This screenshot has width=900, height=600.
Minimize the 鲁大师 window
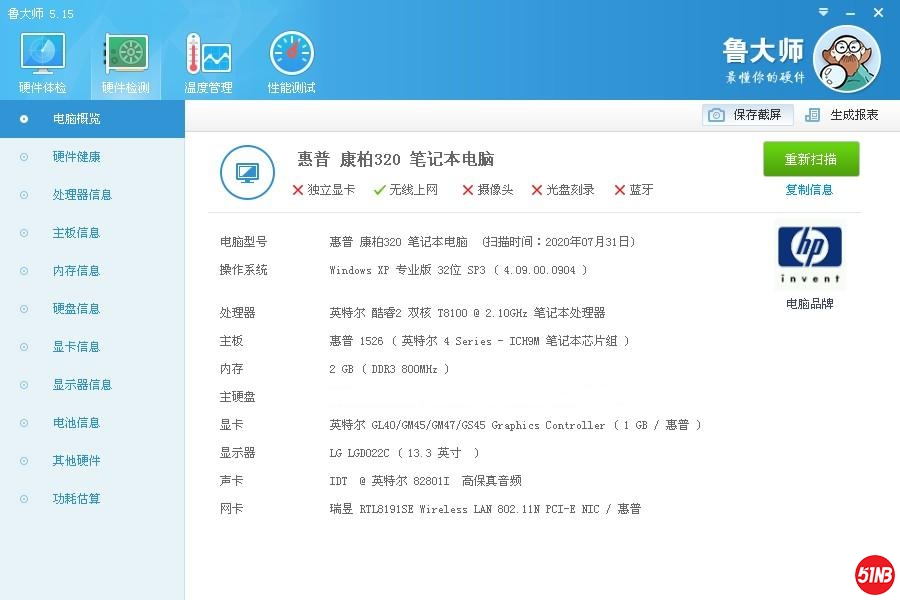point(850,13)
